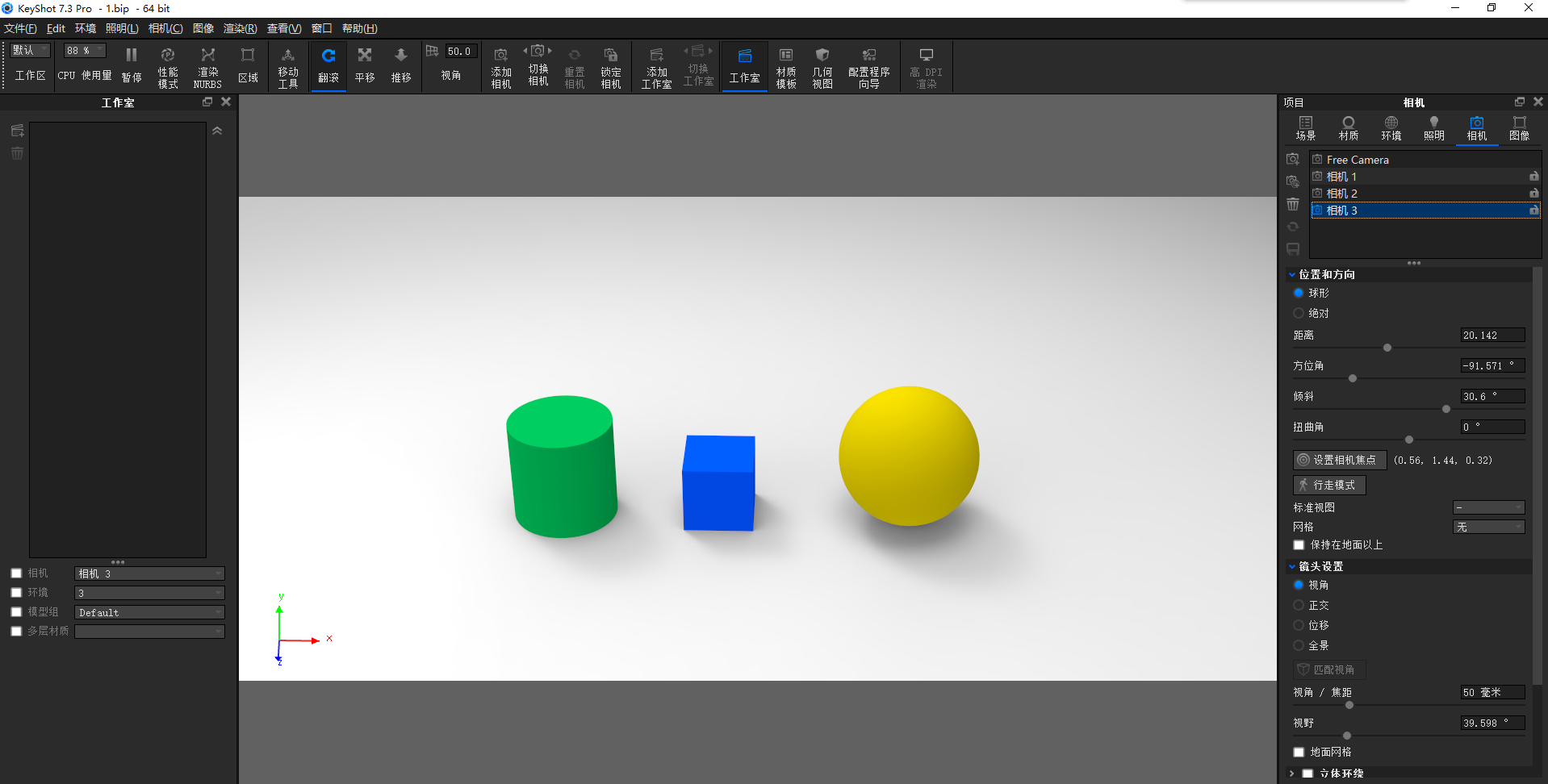This screenshot has height=784, width=1548.
Task: Click new camera icon beside camera list
Action: (1293, 159)
